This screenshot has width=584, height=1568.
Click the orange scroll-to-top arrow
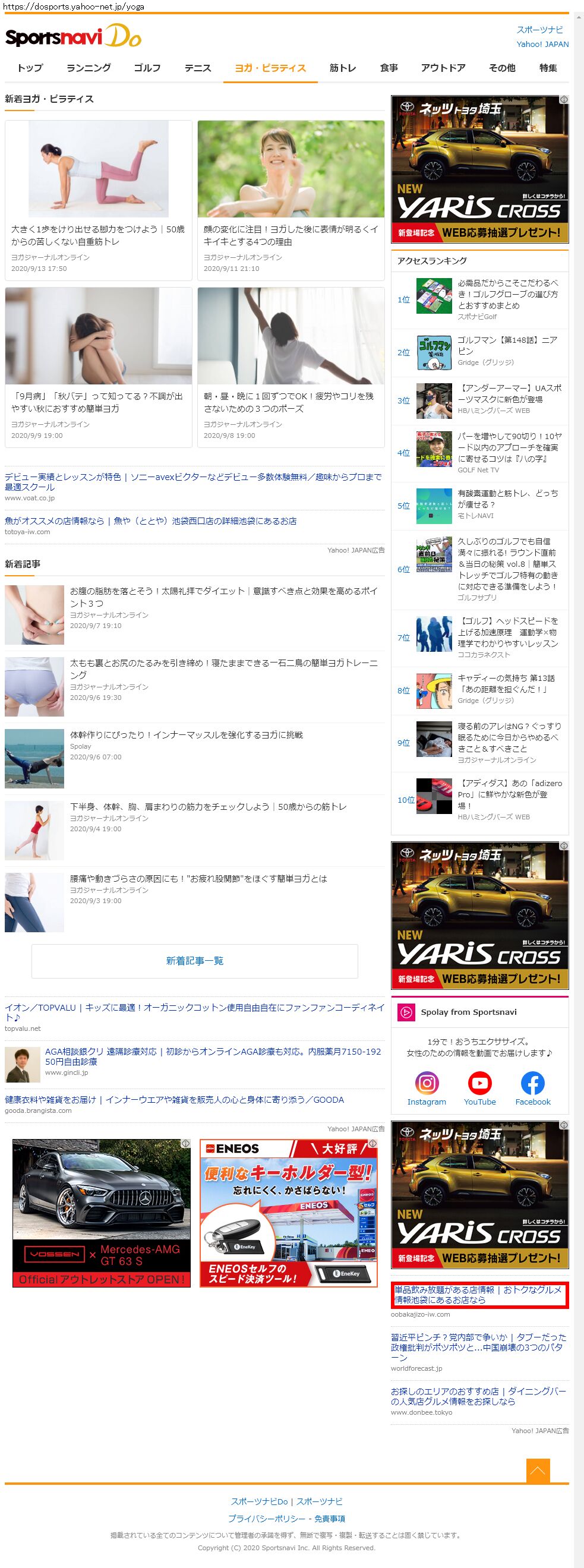[x=538, y=1471]
